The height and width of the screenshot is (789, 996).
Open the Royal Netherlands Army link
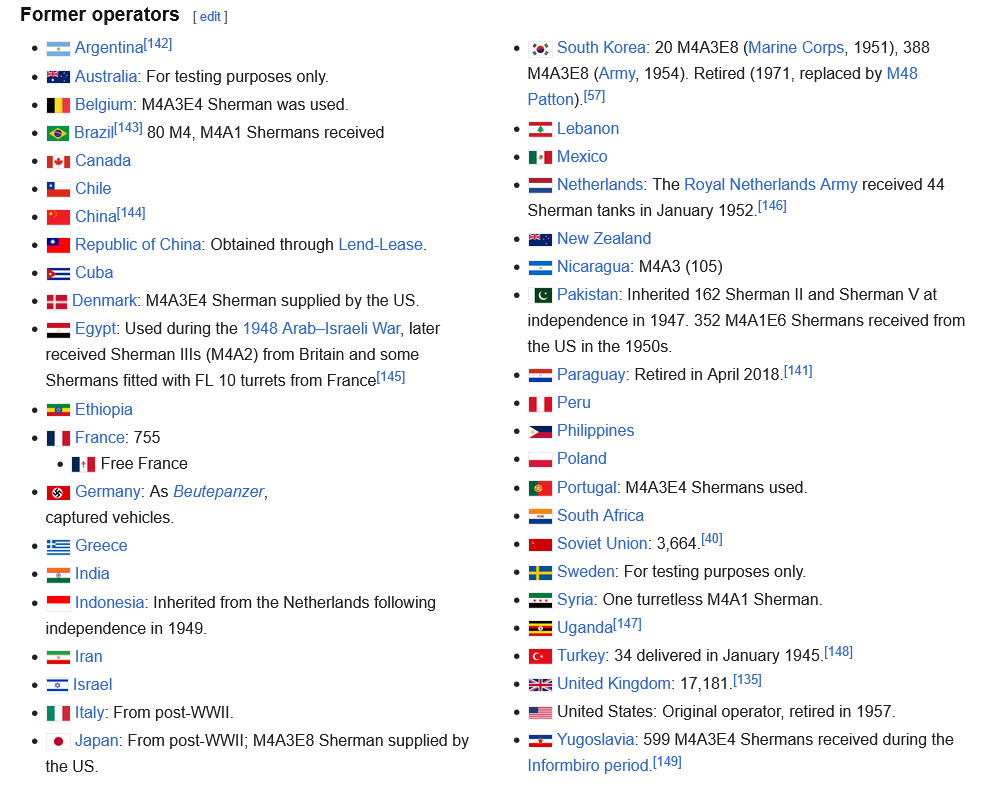pos(771,184)
